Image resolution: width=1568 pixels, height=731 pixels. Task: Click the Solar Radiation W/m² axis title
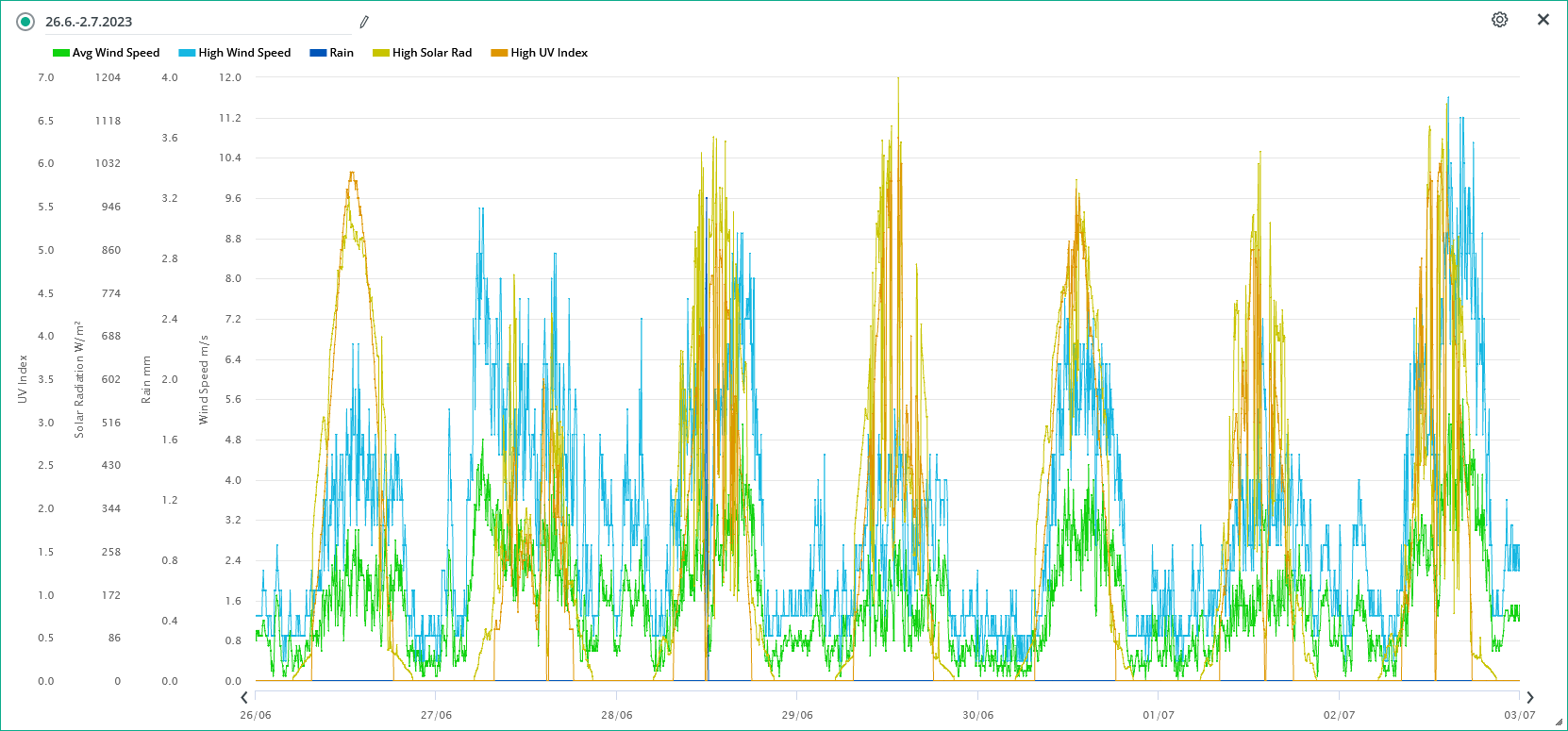79,379
